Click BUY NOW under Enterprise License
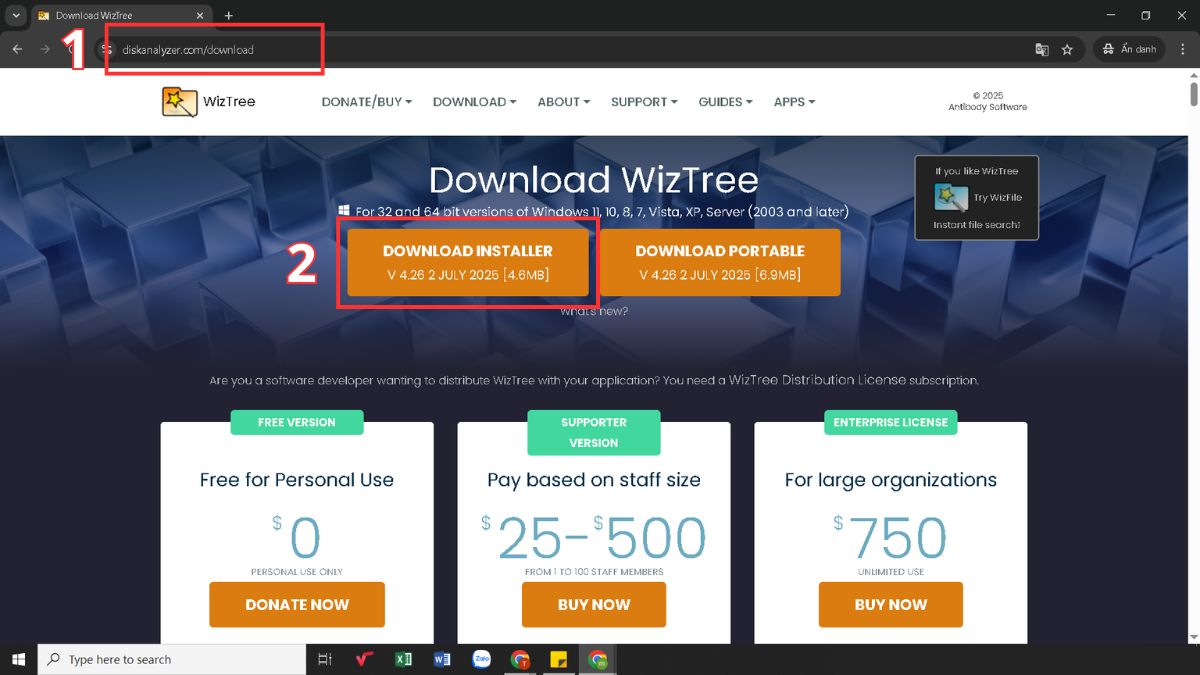Image resolution: width=1200 pixels, height=675 pixels. 891,604
